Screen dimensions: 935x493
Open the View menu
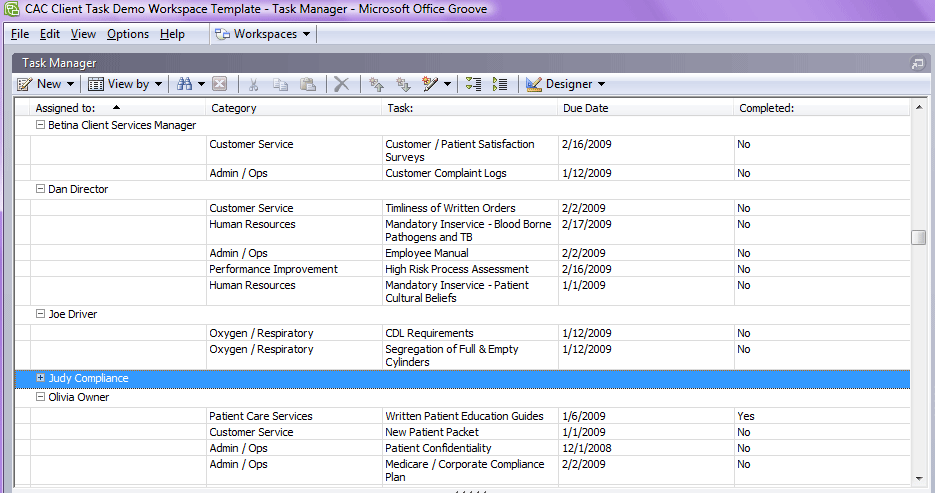point(83,34)
